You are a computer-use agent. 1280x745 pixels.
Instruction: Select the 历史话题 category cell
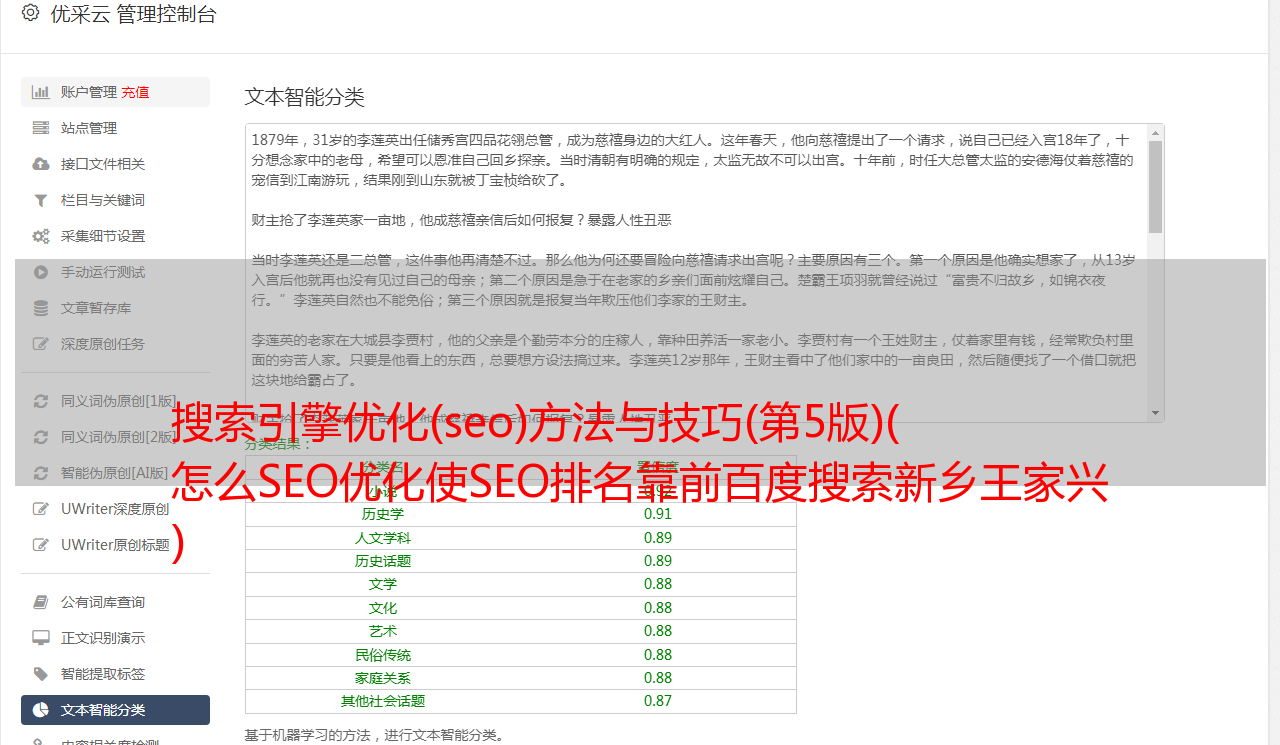point(383,561)
